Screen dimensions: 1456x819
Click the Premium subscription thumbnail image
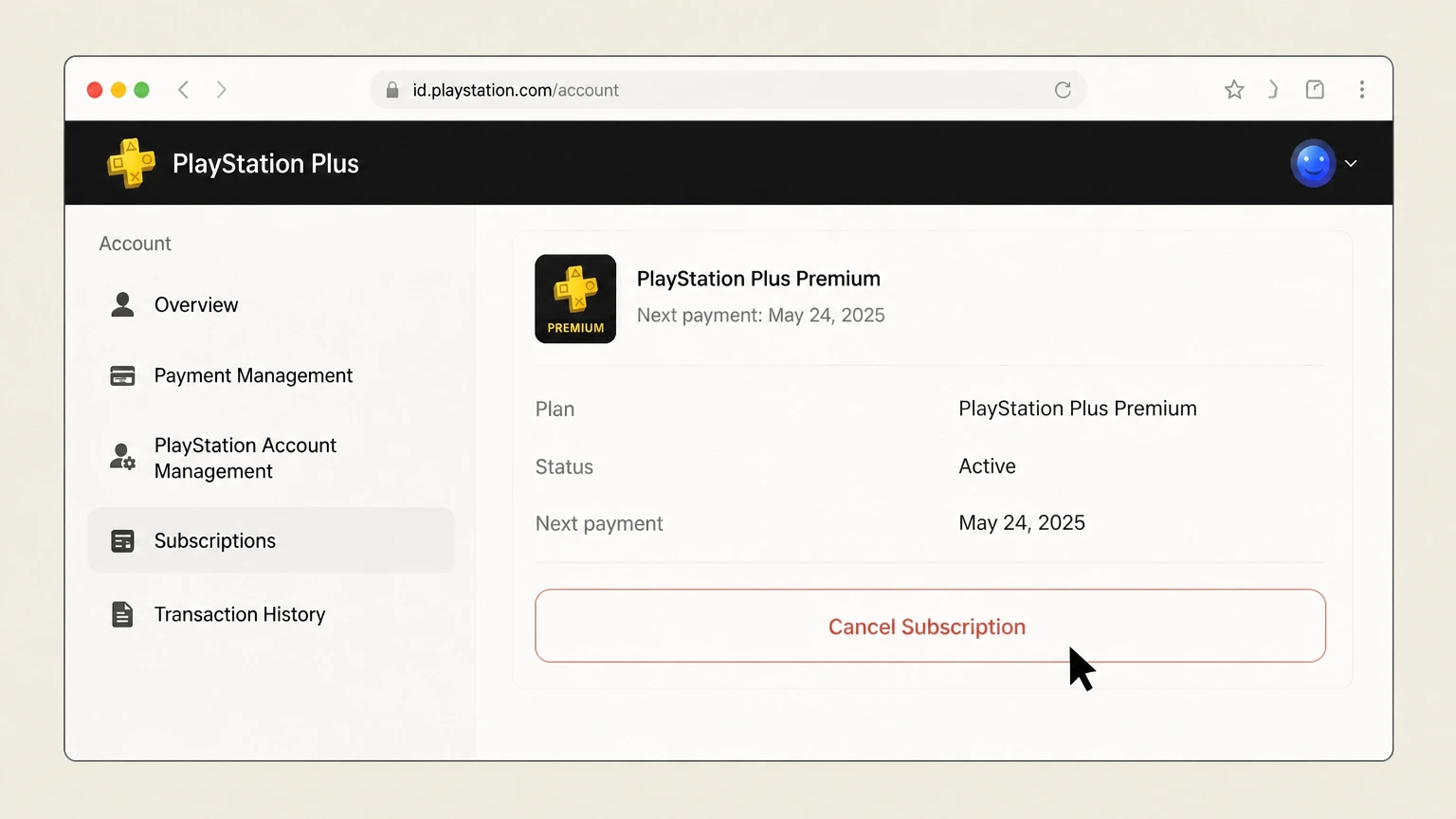pos(575,299)
